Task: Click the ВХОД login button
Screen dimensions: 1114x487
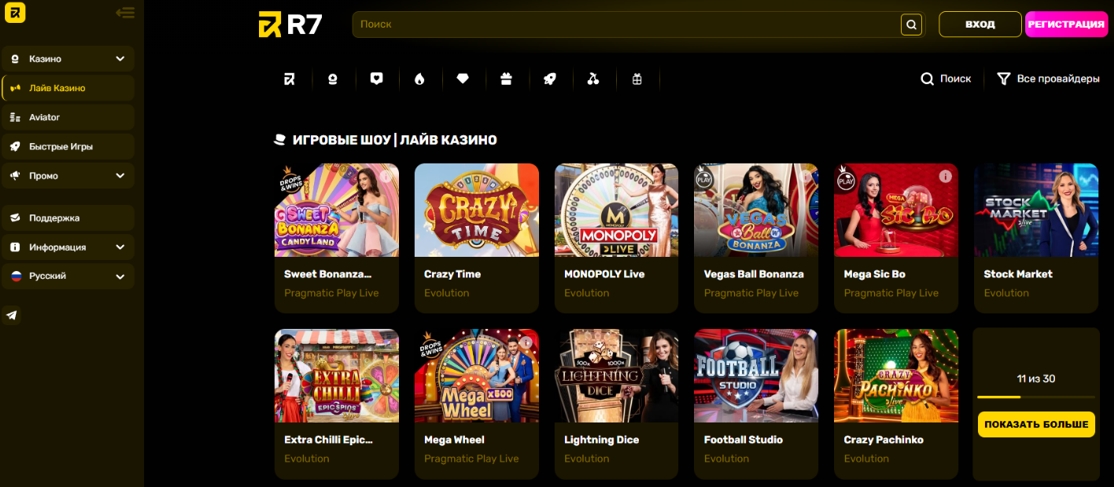Action: (x=980, y=24)
